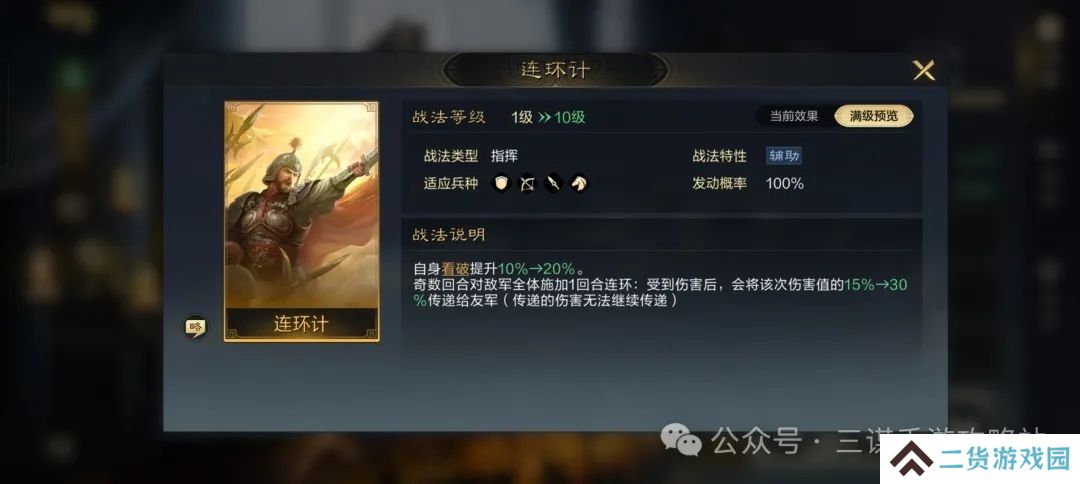Tap the 连环计 title banner
Image resolution: width=1080 pixels, height=484 pixels.
tap(555, 70)
